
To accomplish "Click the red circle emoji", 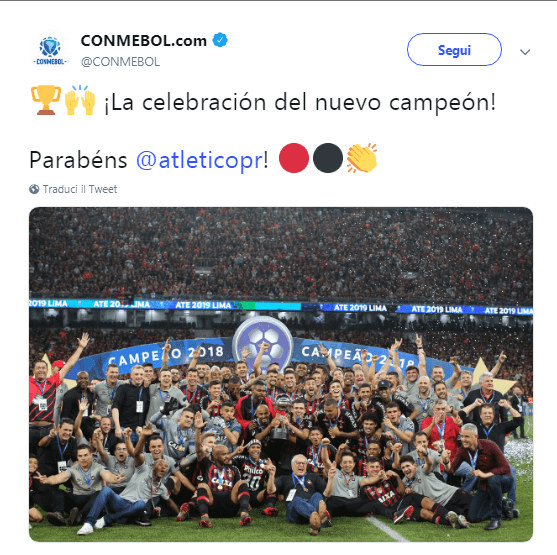I will pyautogui.click(x=294, y=158).
